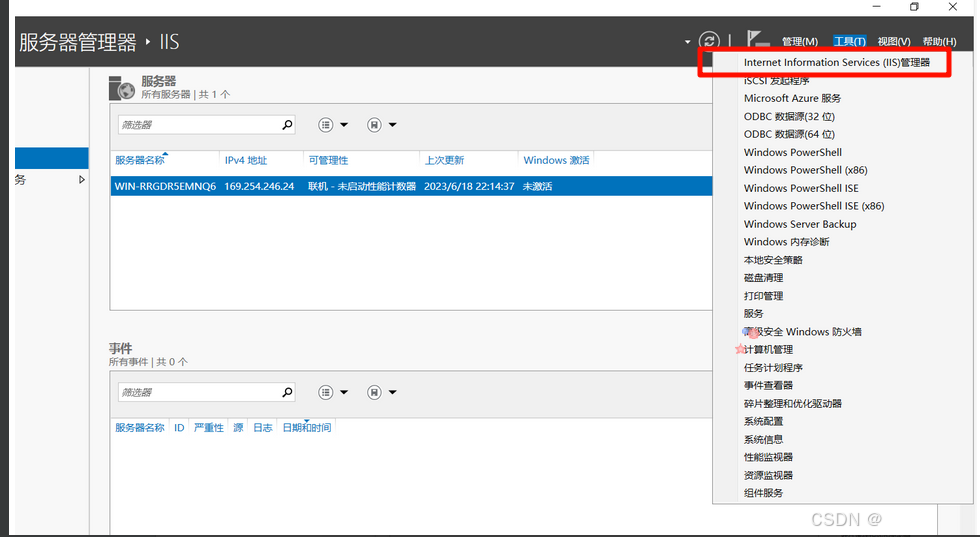Select Windows PowerShell ISE entry

pyautogui.click(x=801, y=188)
